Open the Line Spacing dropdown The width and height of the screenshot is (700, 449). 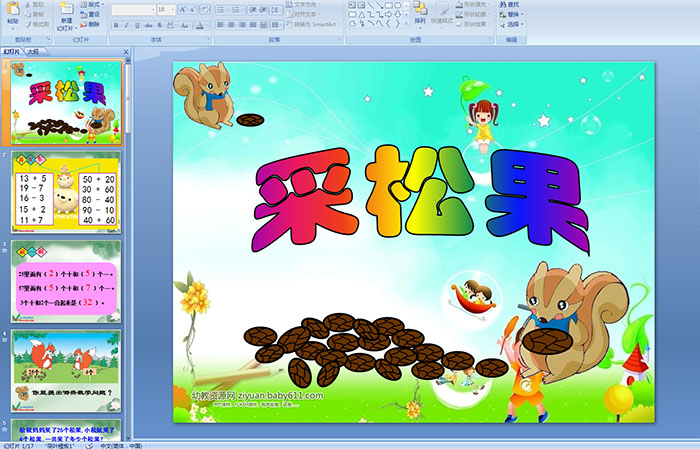click(276, 9)
